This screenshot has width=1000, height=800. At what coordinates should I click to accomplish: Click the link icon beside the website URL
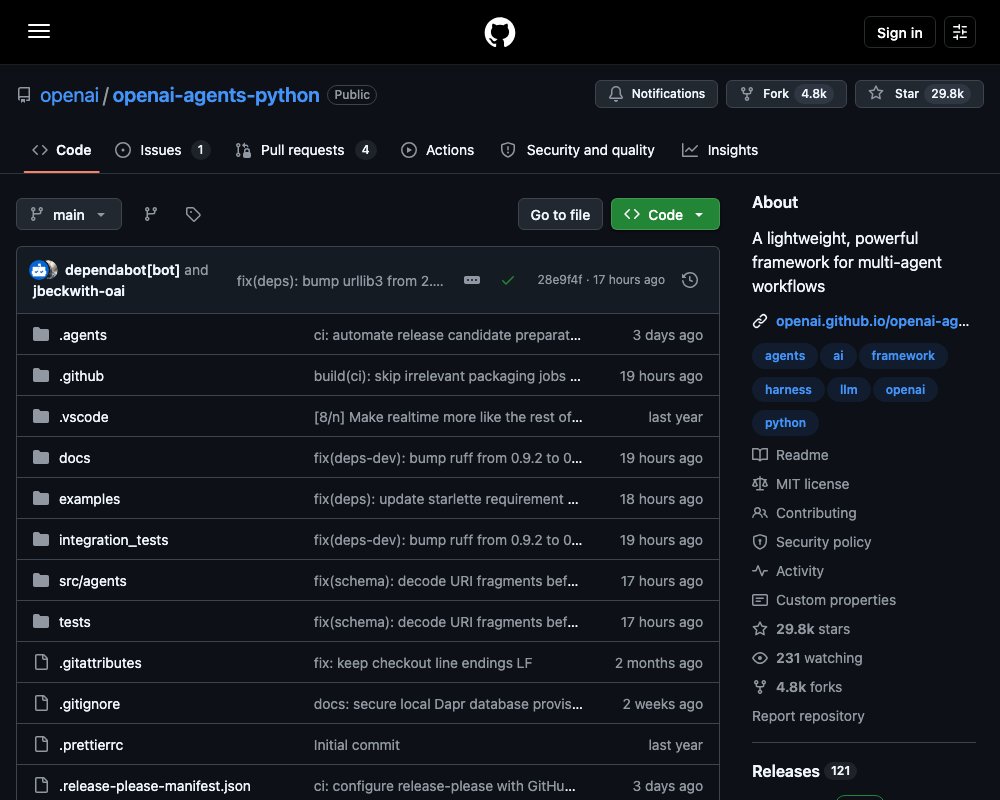click(x=760, y=321)
